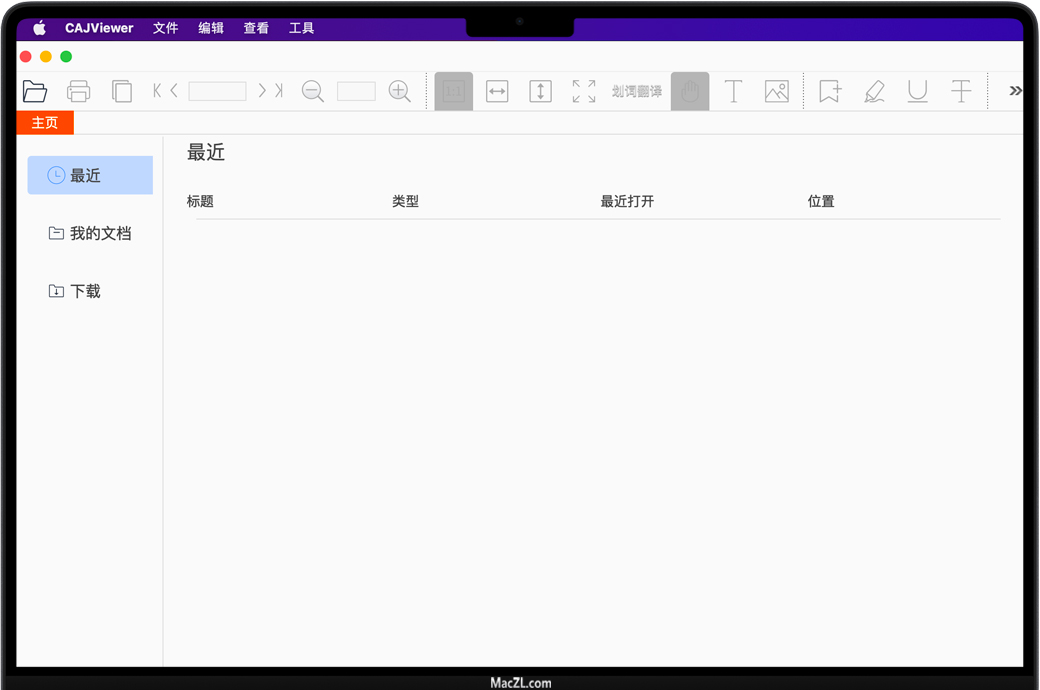
Task: Open a file with the folder icon
Action: click(x=34, y=91)
